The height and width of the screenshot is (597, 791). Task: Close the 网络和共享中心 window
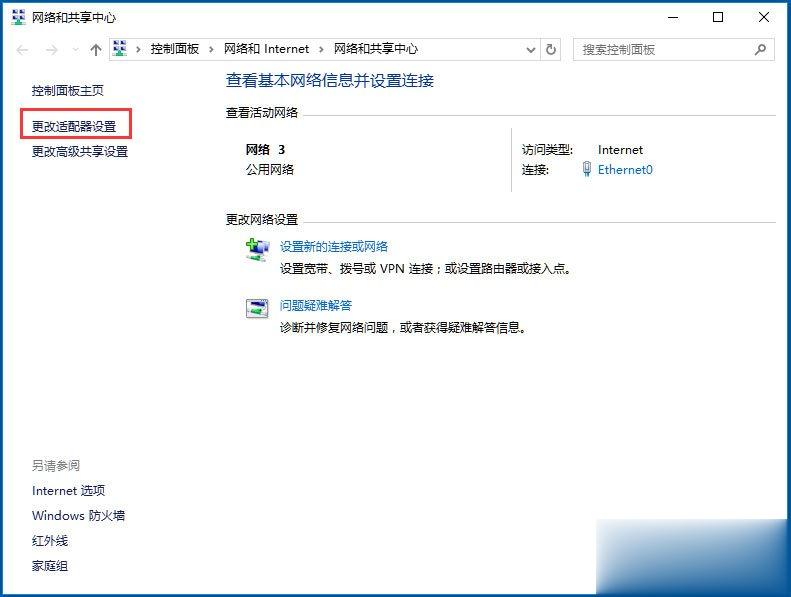coord(764,17)
